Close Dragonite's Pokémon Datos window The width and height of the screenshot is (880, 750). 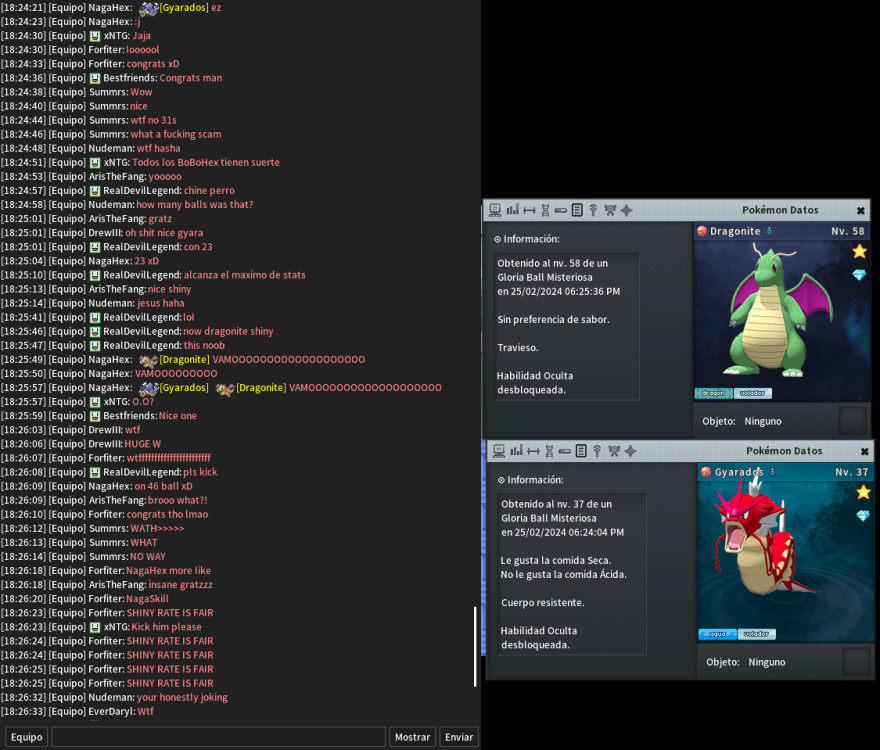(x=860, y=211)
